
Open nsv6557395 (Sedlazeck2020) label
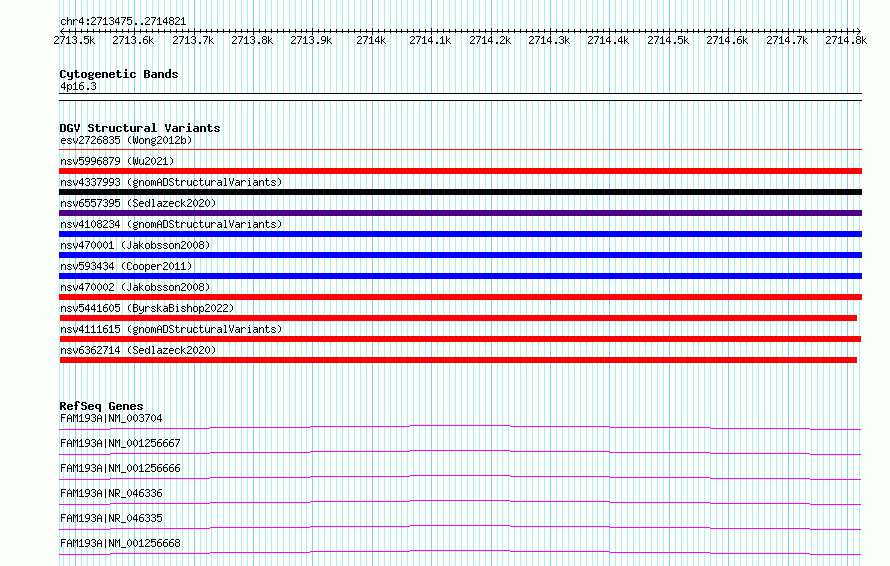click(x=138, y=203)
